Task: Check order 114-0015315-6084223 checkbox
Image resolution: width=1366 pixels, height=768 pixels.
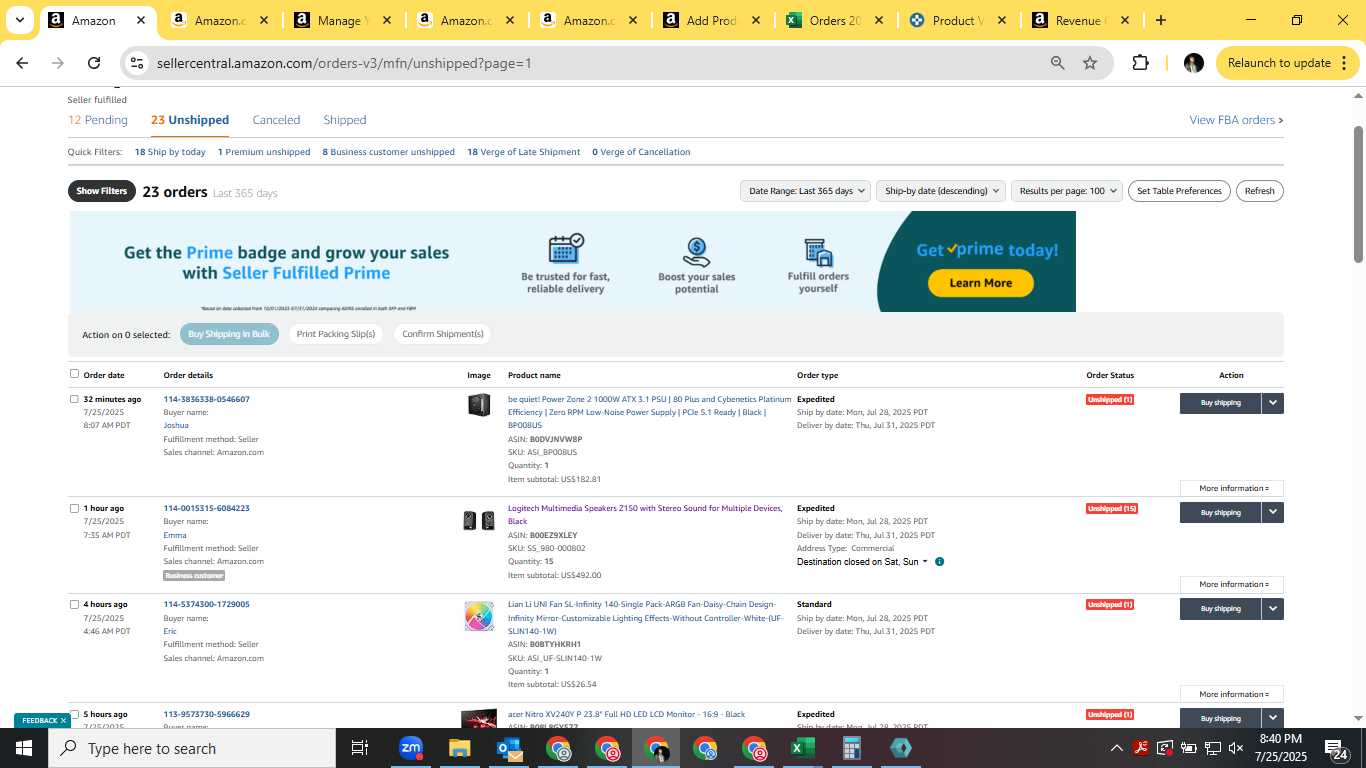Action: coord(74,508)
